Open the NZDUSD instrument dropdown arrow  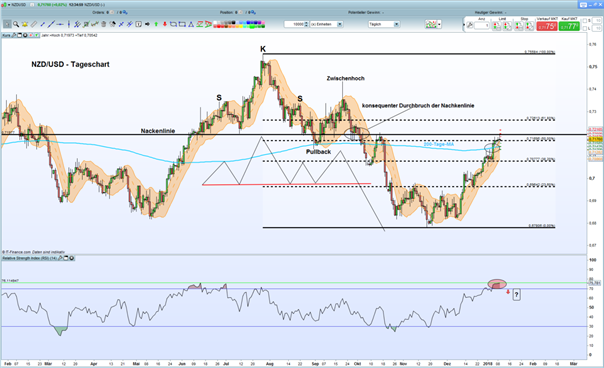pos(8,5)
